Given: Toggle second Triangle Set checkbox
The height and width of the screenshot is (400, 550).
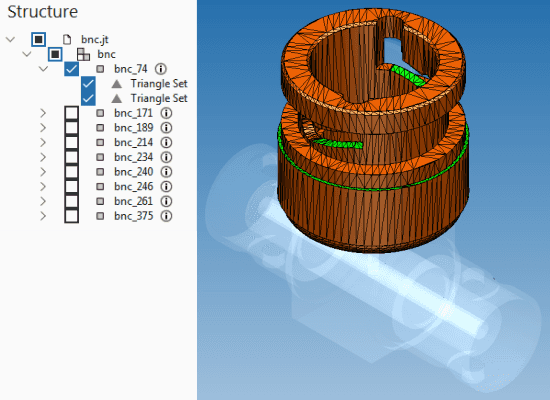Looking at the screenshot, I should click(x=88, y=98).
